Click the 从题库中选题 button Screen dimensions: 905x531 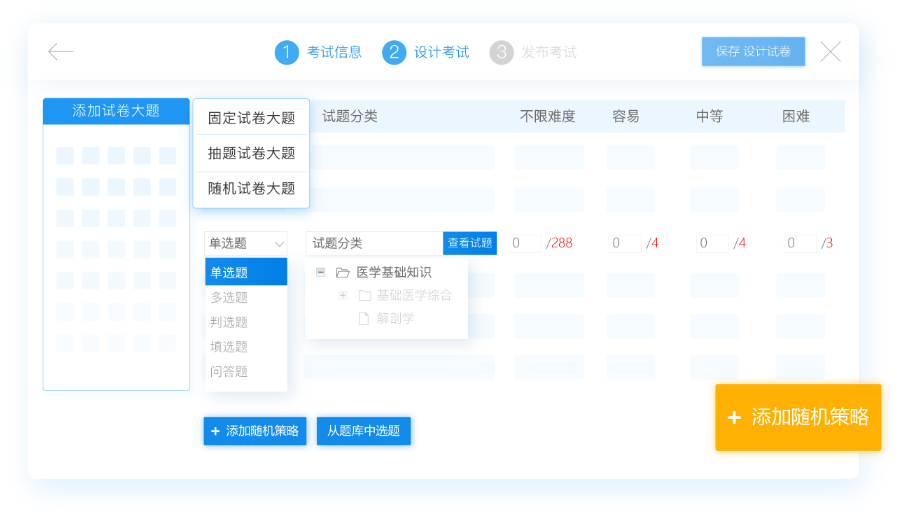point(364,431)
